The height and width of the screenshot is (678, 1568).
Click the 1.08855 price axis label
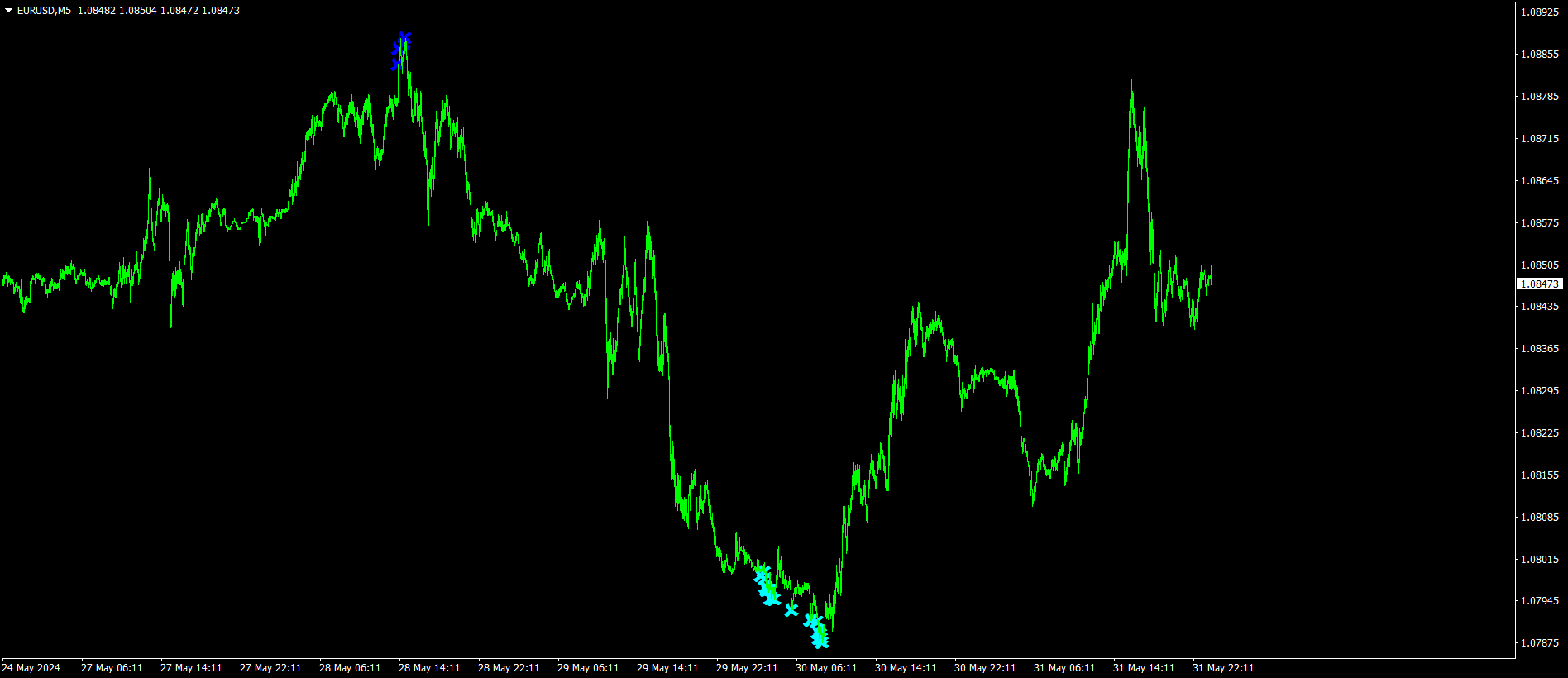click(1540, 55)
